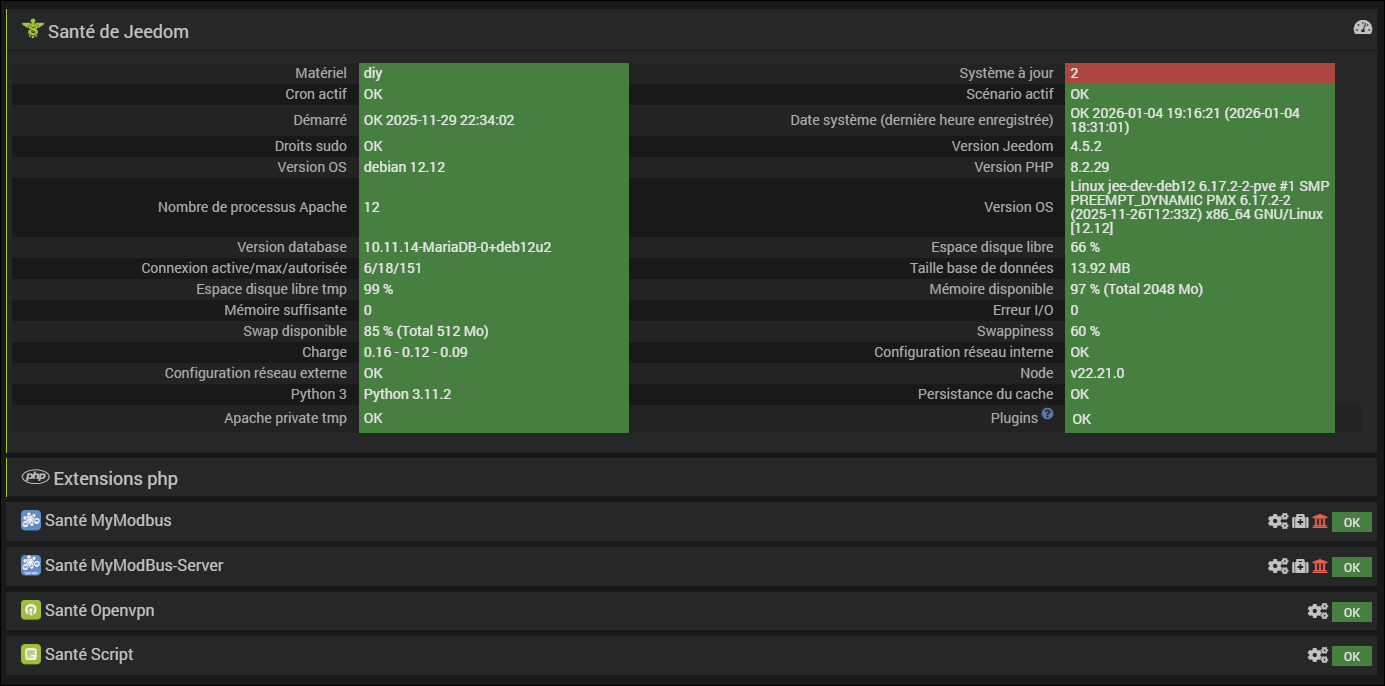This screenshot has width=1385, height=686.
Task: Click MyModbus medical kit health icon
Action: tap(1300, 521)
